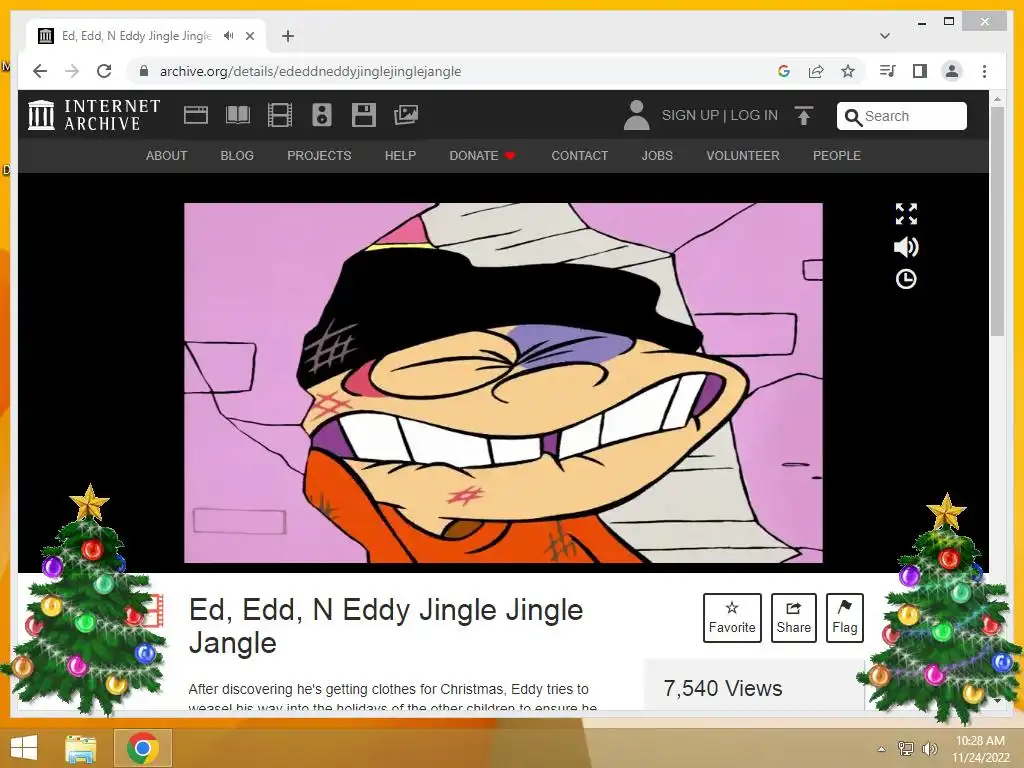Click the Google icon in the address bar
1024x768 pixels.
[784, 71]
